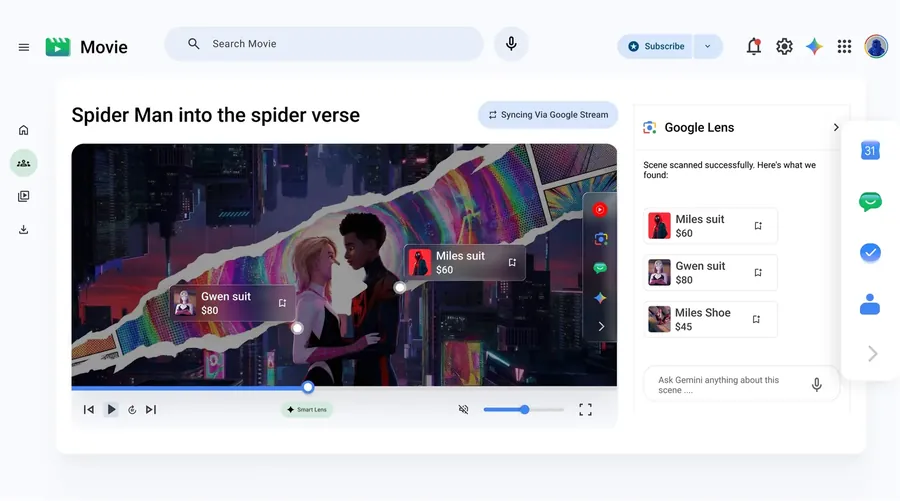Open the Tasks checkmark side icon

pos(870,253)
